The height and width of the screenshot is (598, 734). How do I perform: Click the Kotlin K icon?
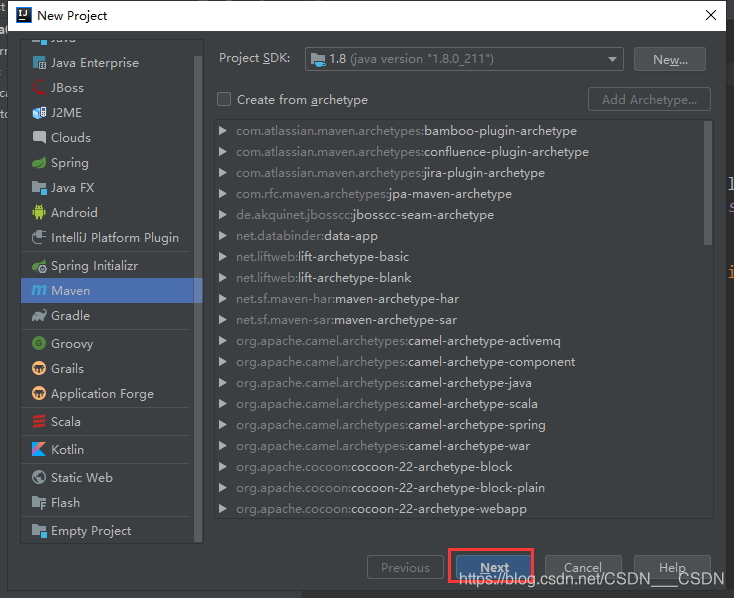[x=39, y=450]
